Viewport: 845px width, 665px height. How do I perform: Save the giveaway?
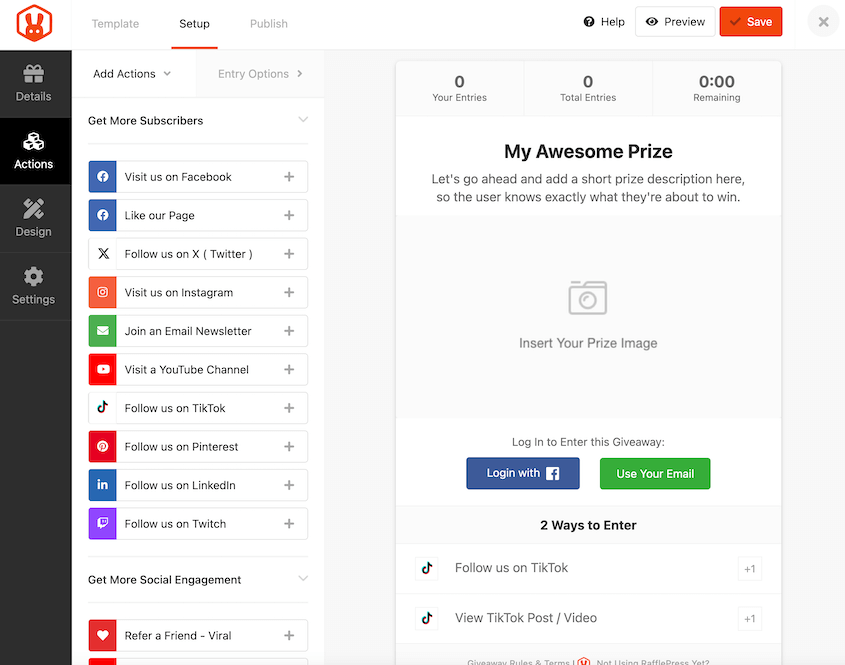751,20
